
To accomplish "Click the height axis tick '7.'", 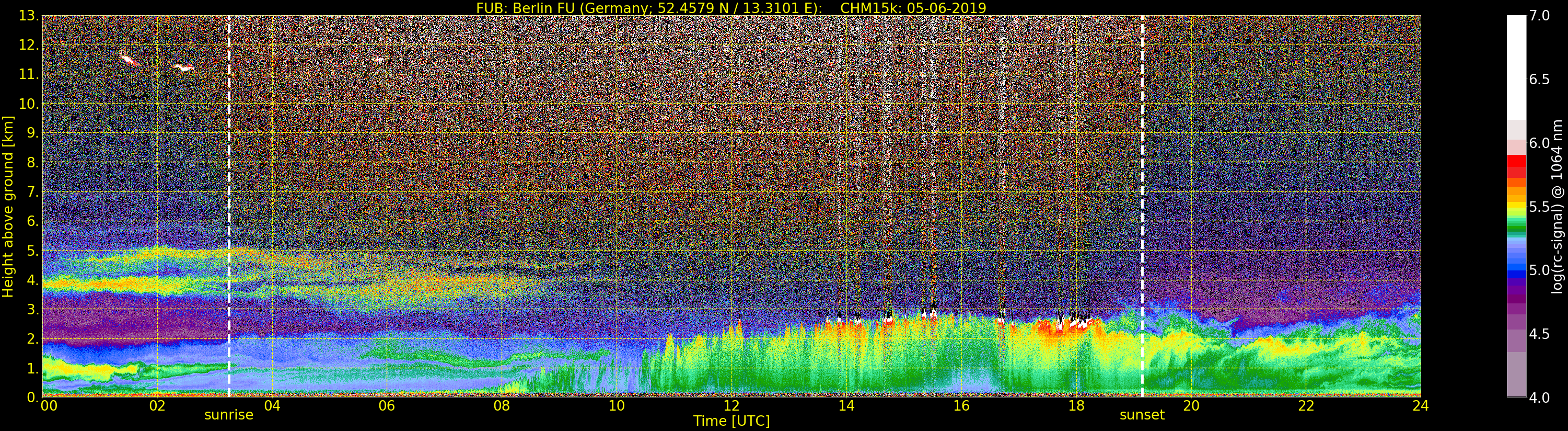I will [33, 192].
